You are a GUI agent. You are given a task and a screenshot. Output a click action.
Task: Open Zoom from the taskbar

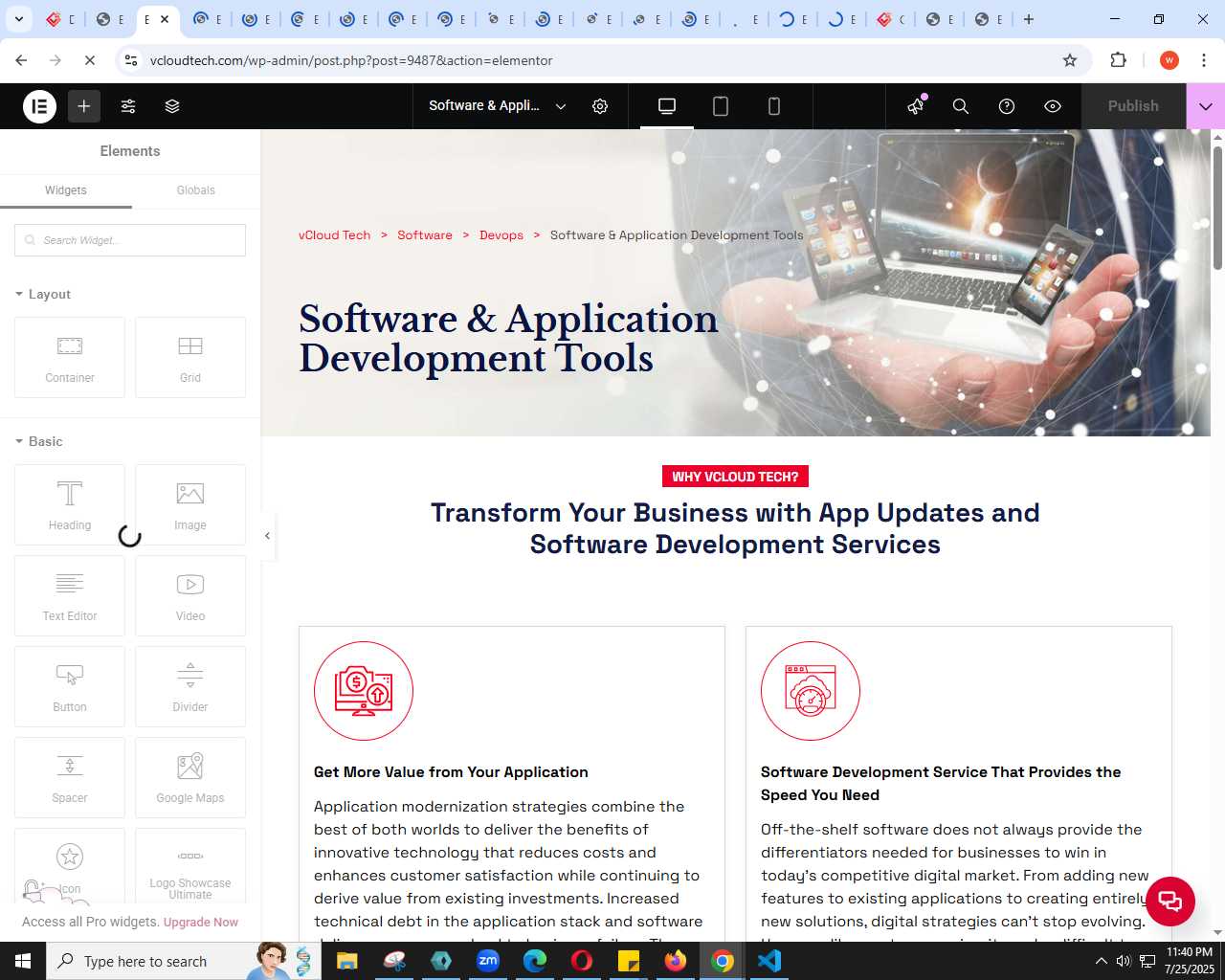488,961
